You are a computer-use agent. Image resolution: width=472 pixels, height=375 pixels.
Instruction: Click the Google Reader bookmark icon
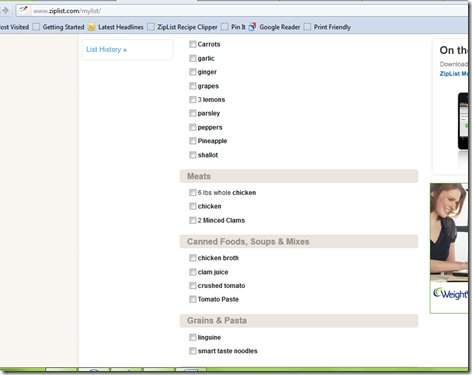253,27
